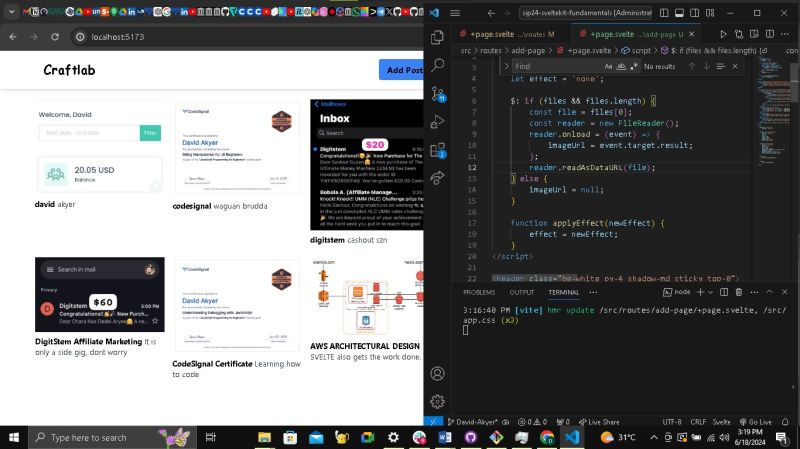The image size is (800, 449).
Task: Customize layout icon in VS Code title bar
Action: pos(710,13)
